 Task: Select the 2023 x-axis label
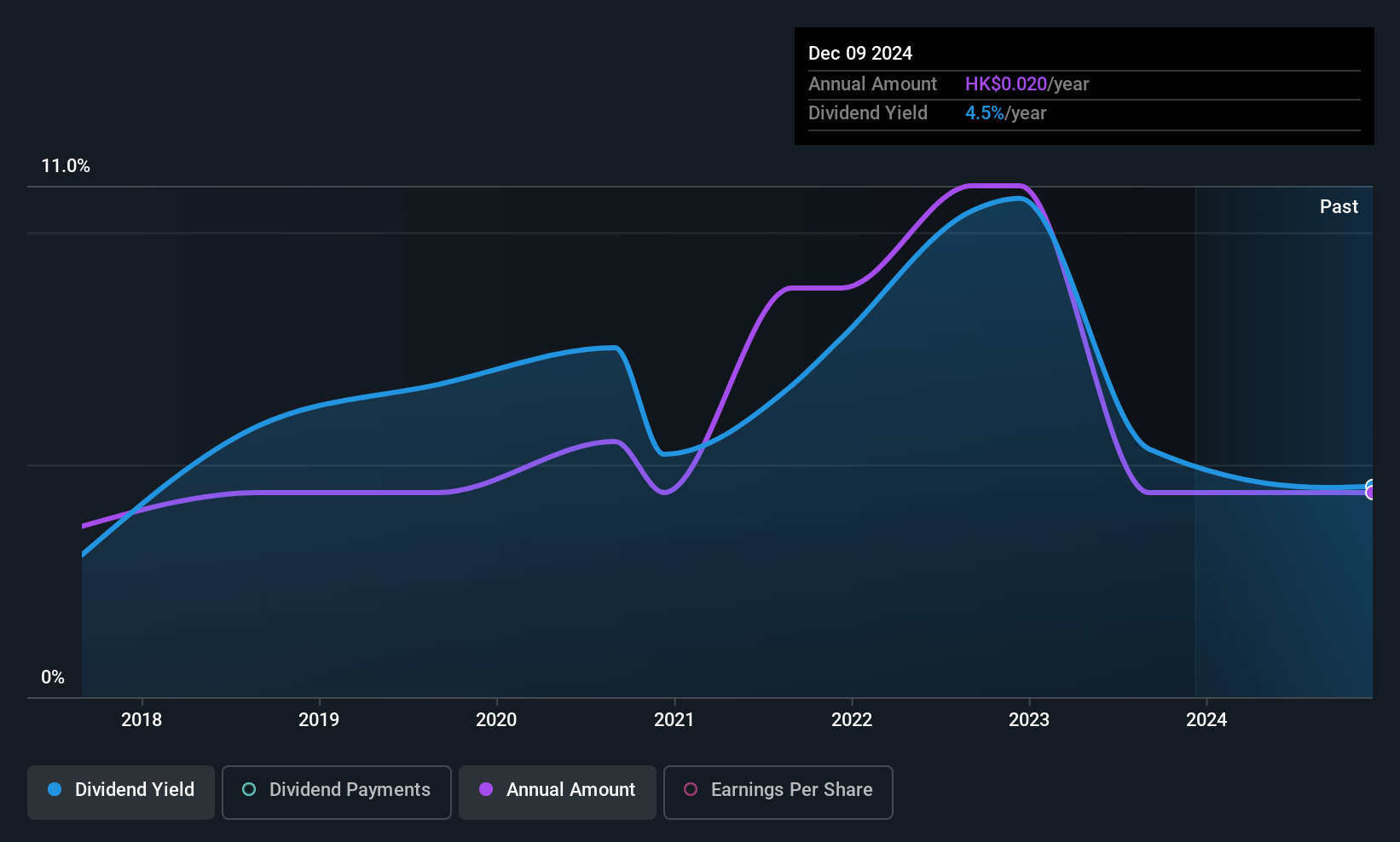click(1029, 719)
